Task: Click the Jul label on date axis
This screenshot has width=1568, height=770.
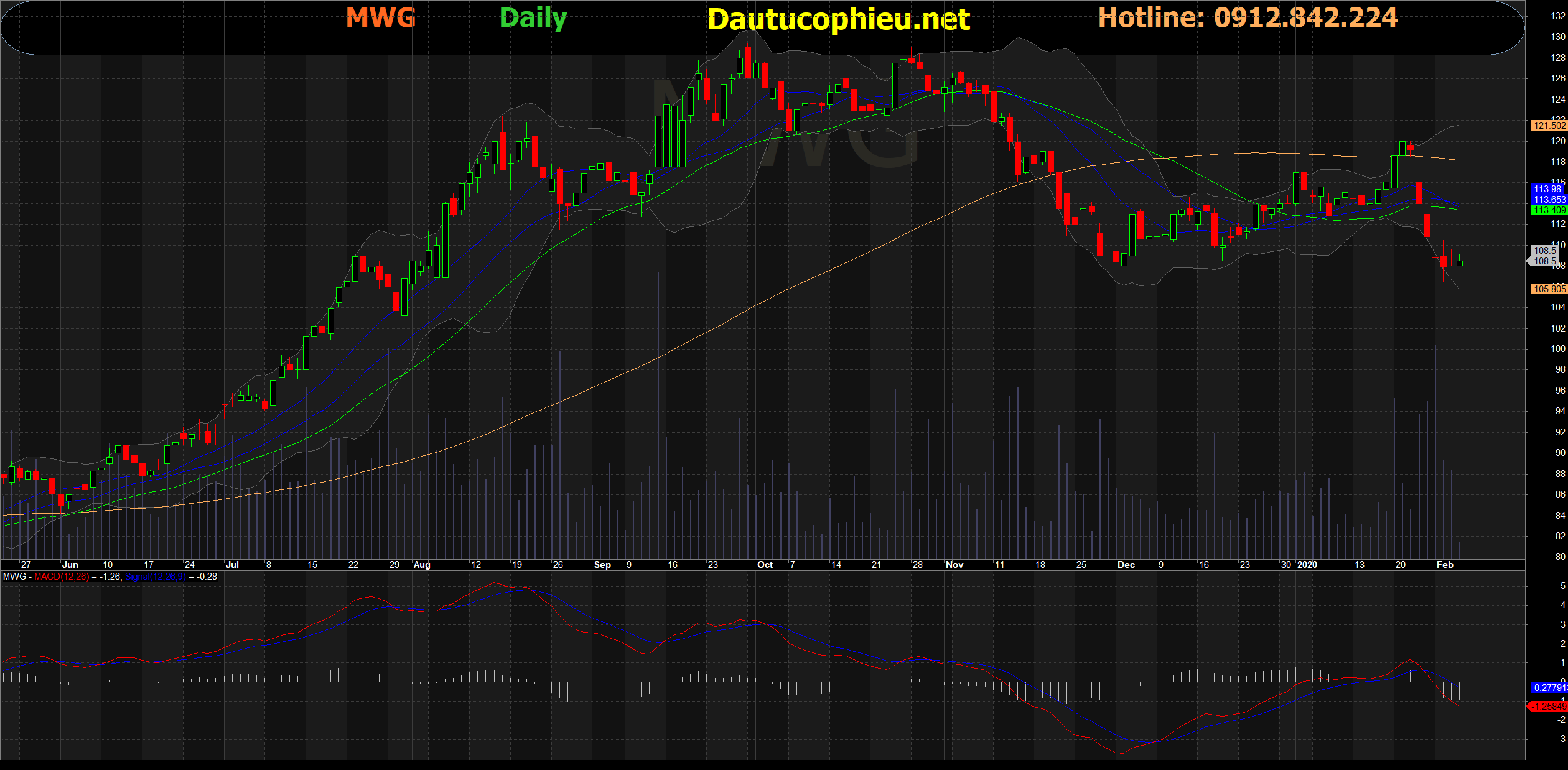Action: tap(232, 565)
